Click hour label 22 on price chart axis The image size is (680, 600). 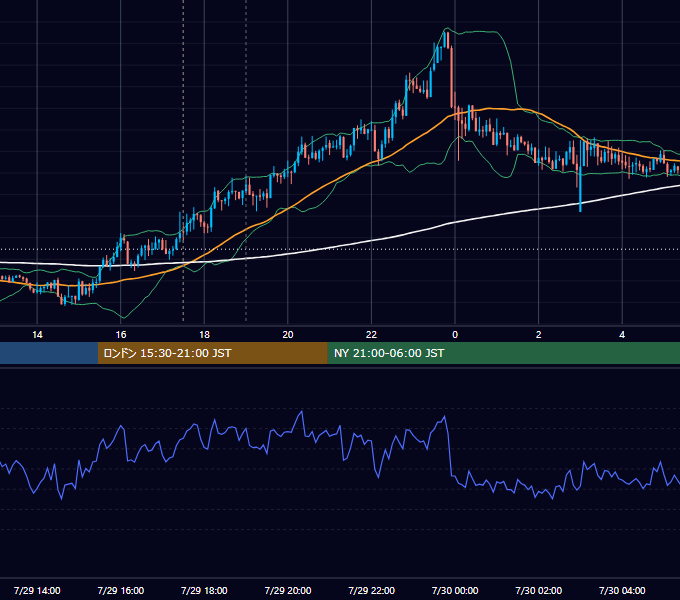pyautogui.click(x=371, y=334)
